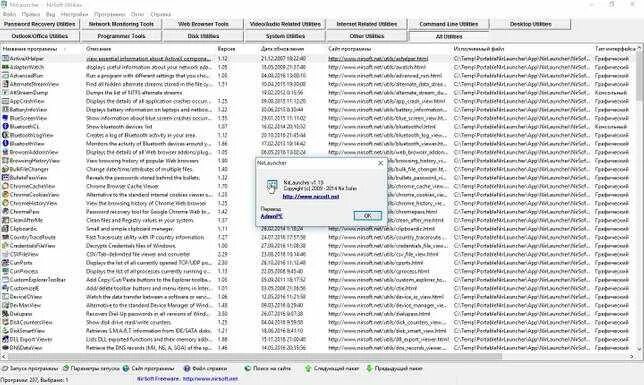The height and width of the screenshot is (385, 644).
Task: Click the DiskSmartView row icon
Action: tap(5, 331)
